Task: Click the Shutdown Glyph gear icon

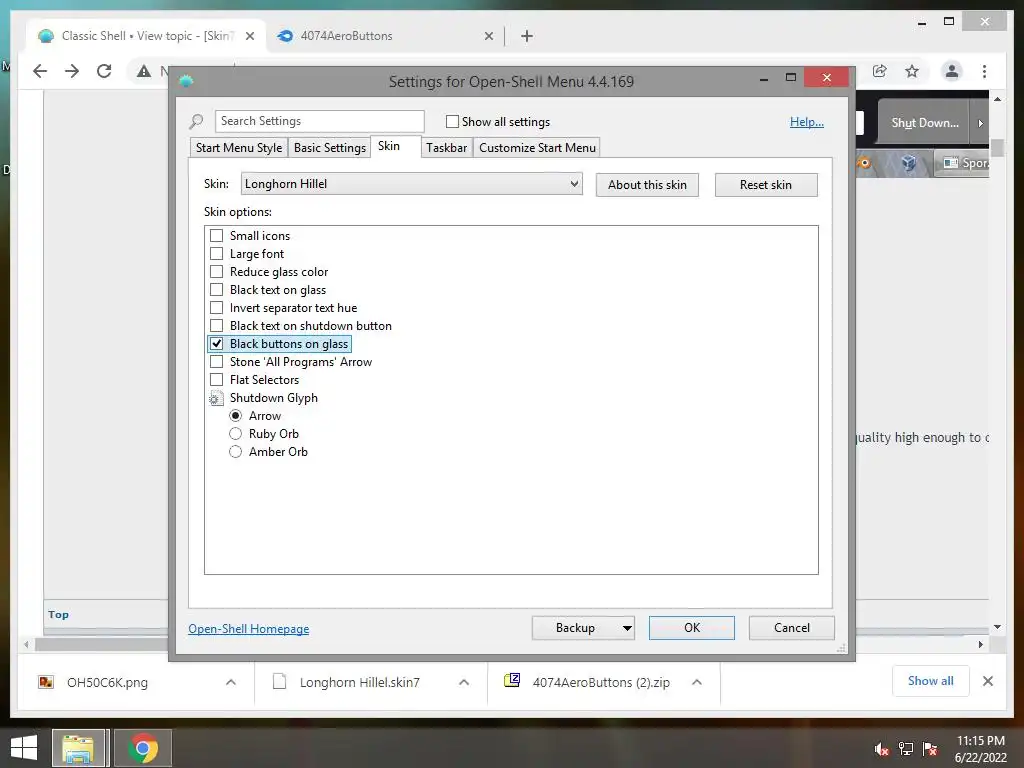Action: point(216,398)
